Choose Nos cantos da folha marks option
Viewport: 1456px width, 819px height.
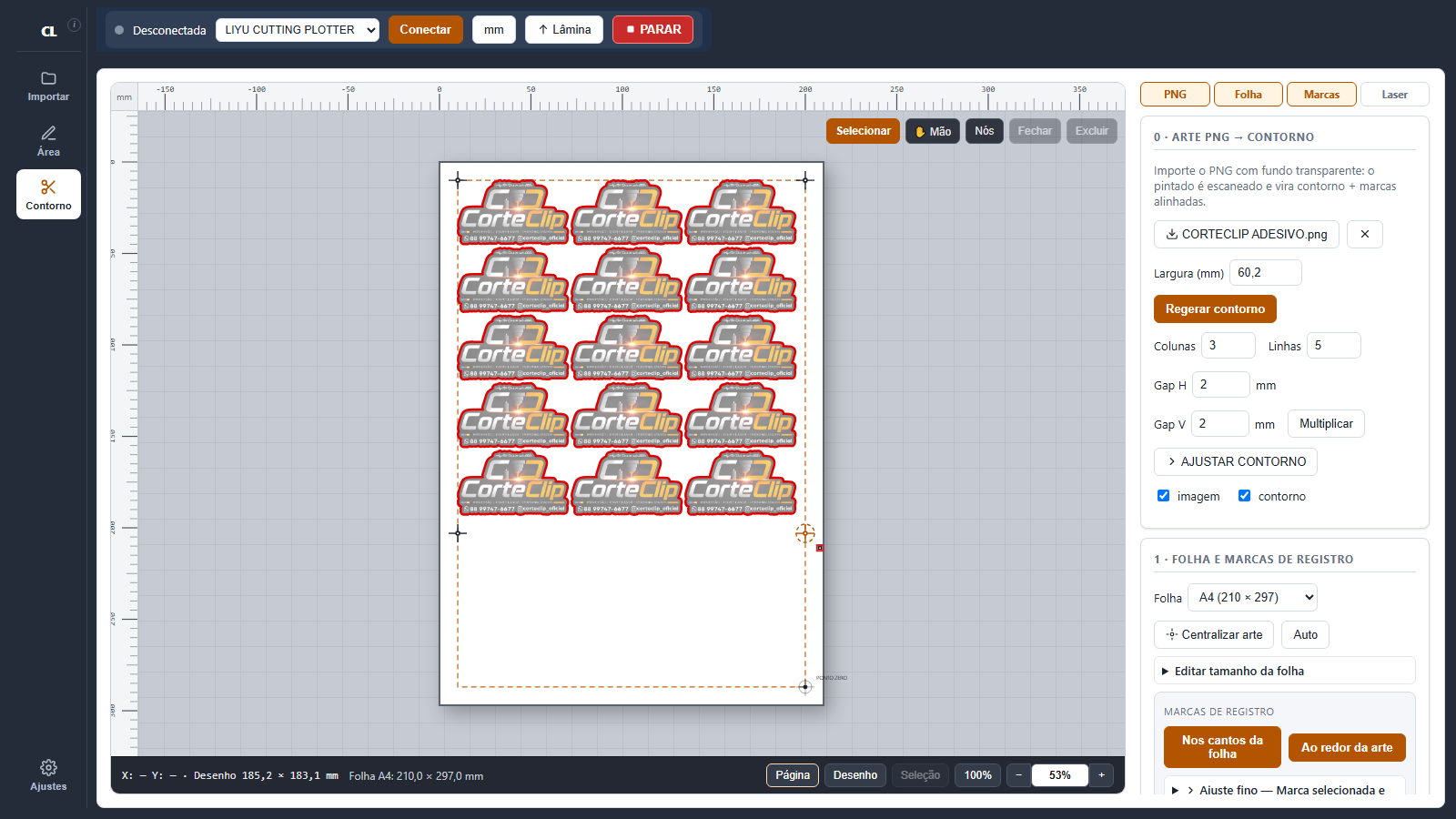(1222, 747)
